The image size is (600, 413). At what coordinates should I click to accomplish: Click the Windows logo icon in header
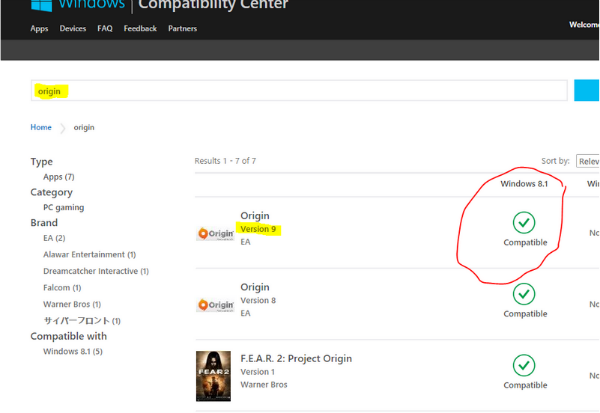pyautogui.click(x=41, y=6)
